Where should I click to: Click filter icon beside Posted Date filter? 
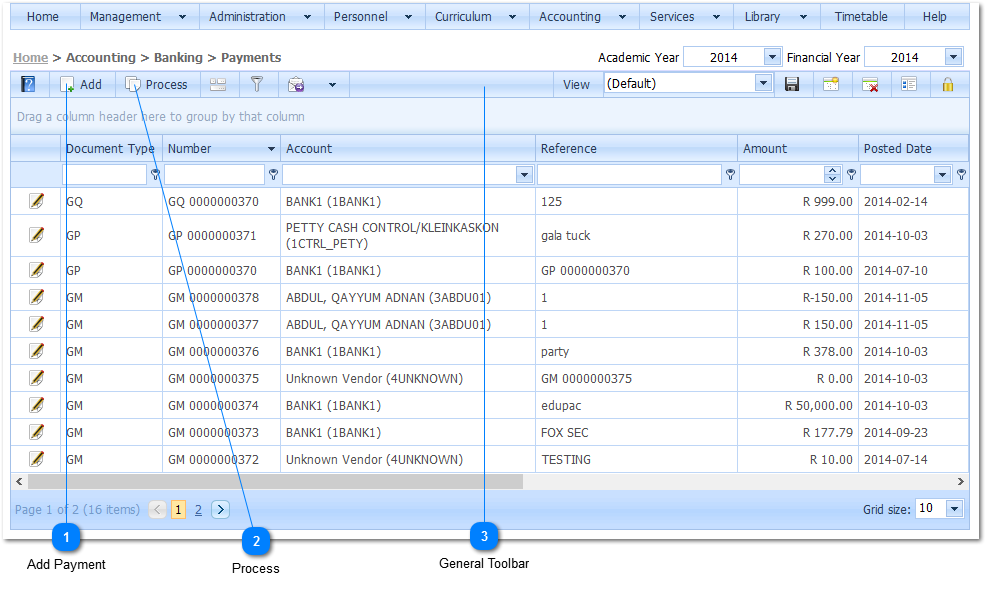click(961, 174)
